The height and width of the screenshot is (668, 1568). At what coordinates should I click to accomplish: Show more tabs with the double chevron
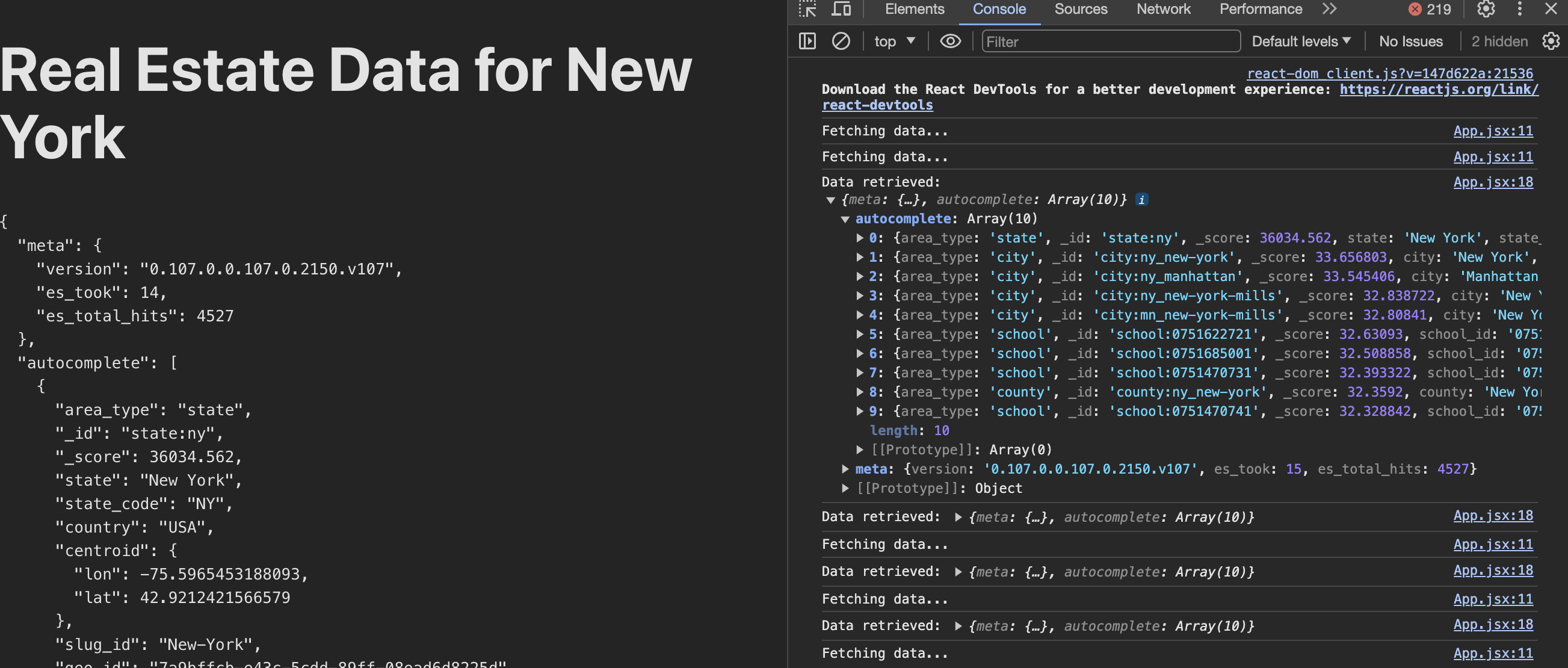click(x=1330, y=8)
